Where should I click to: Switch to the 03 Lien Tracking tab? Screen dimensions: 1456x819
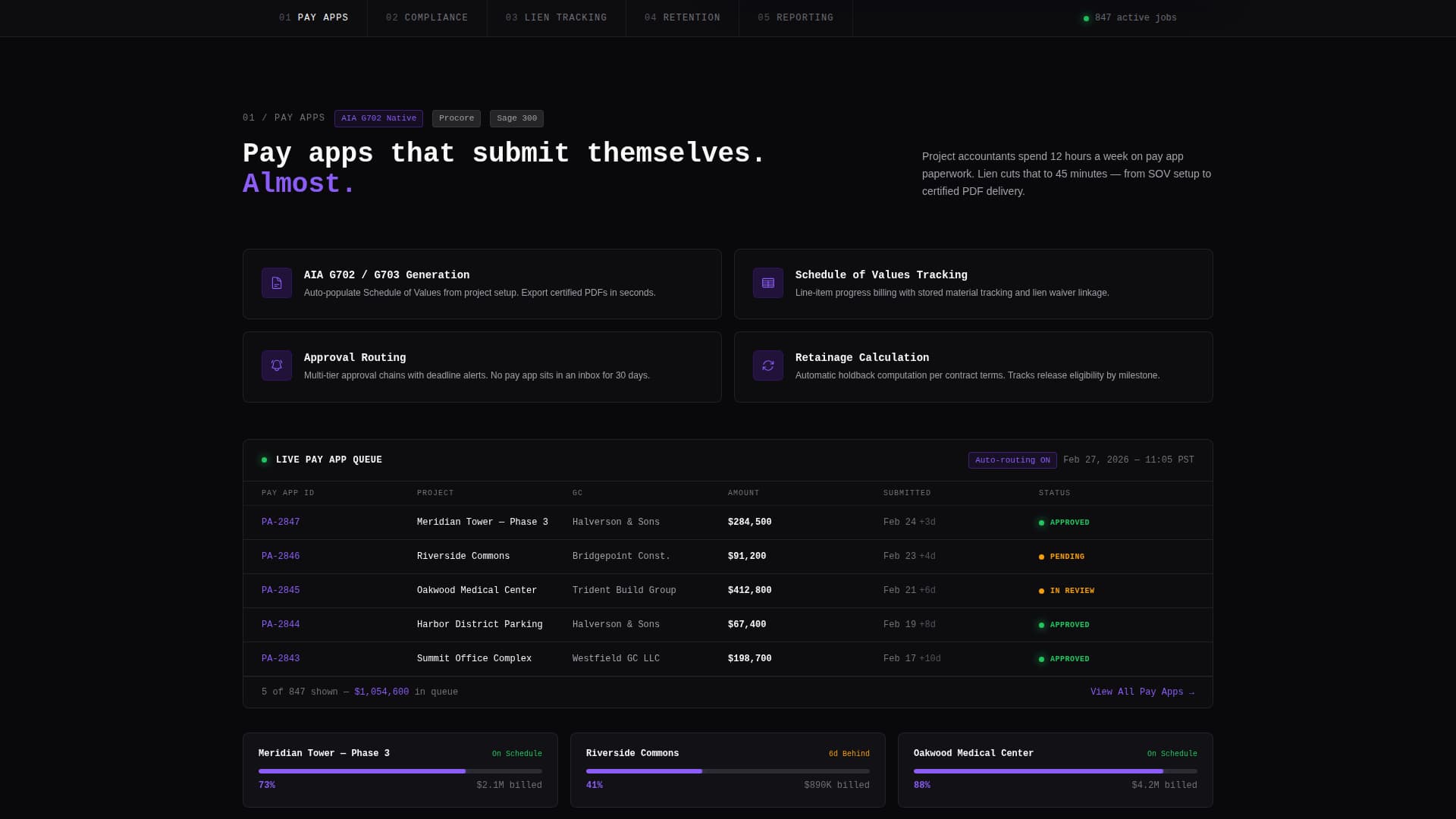pyautogui.click(x=557, y=18)
